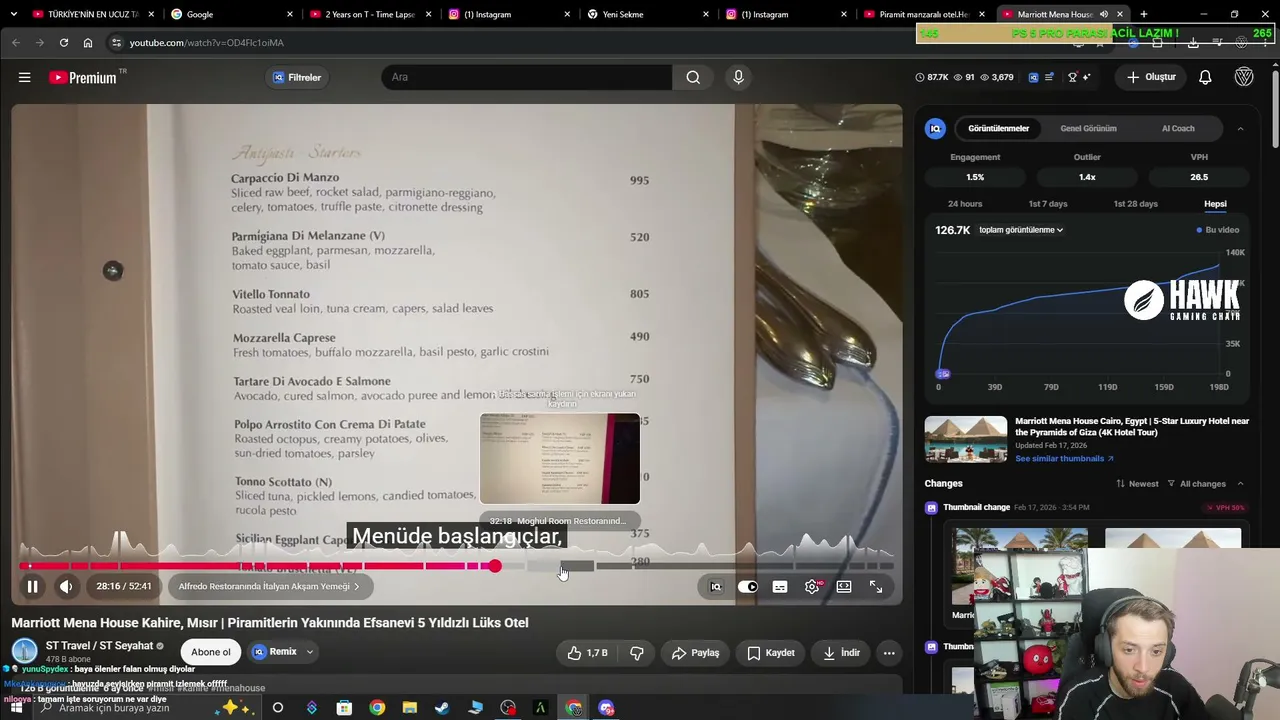The height and width of the screenshot is (720, 1280).
Task: Click the vidIQ icon in player controls
Action: click(x=716, y=587)
